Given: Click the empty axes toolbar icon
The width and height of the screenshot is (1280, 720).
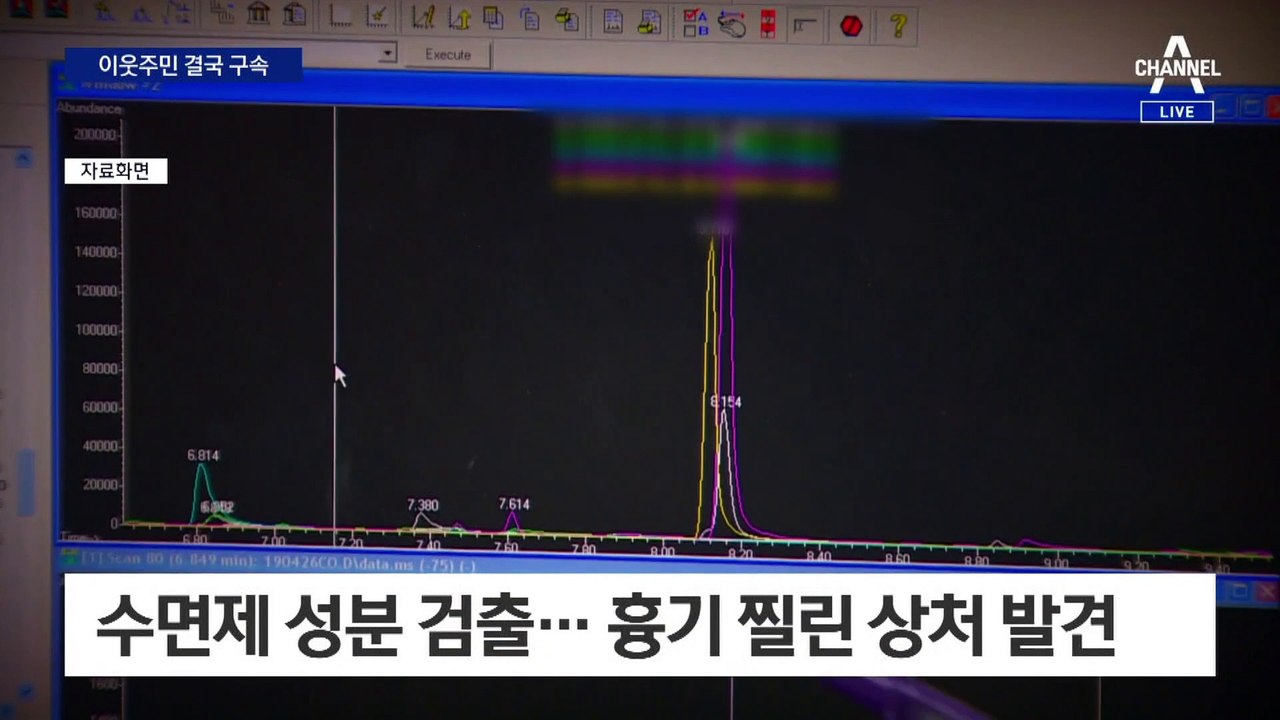Looking at the screenshot, I should coord(341,15).
